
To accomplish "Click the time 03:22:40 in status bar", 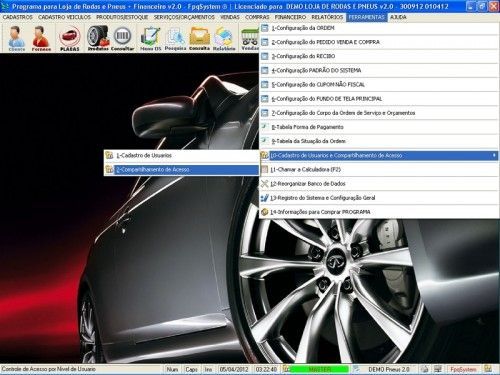I will [x=266, y=369].
